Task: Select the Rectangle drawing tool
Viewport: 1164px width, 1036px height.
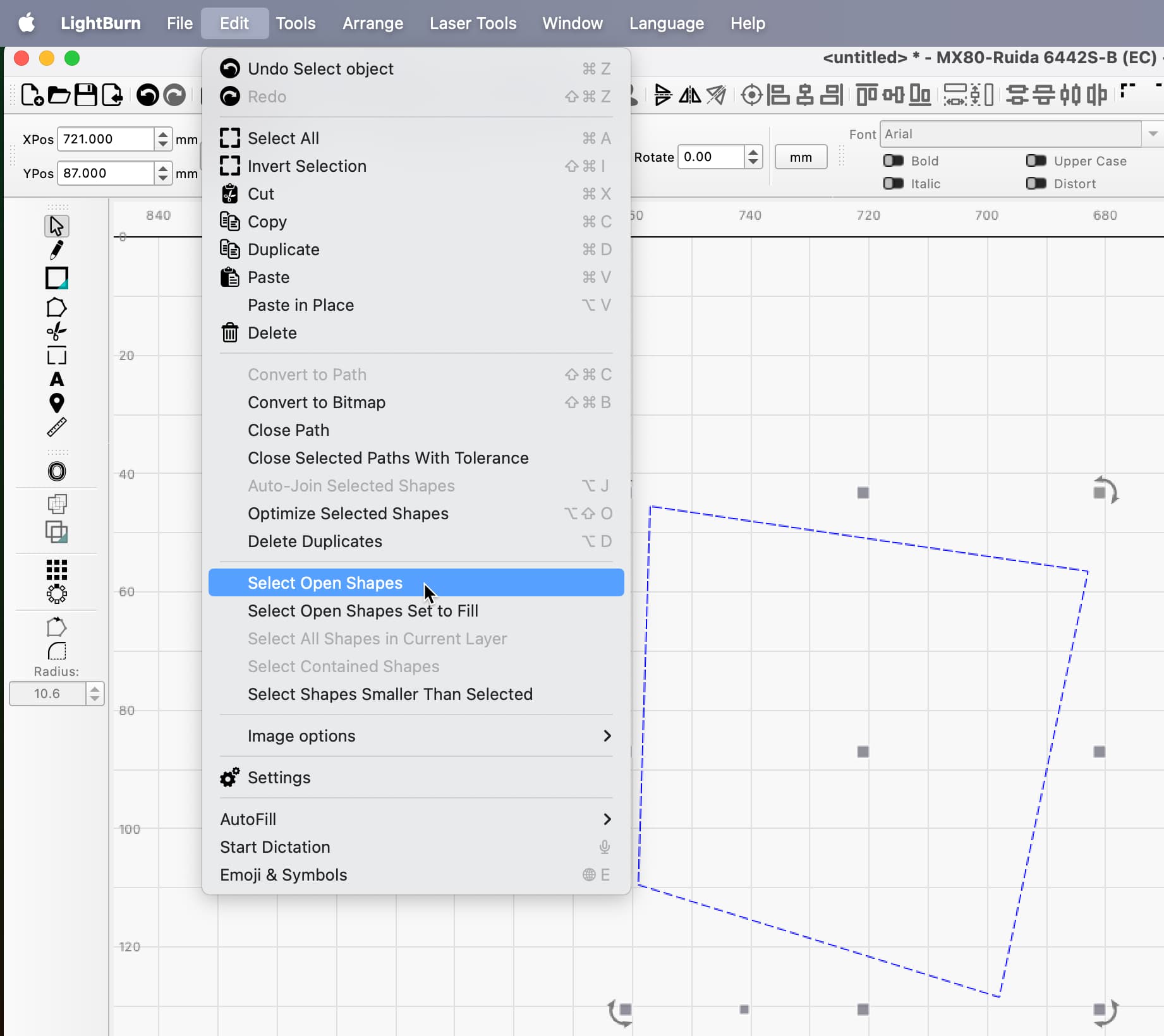Action: (x=57, y=278)
